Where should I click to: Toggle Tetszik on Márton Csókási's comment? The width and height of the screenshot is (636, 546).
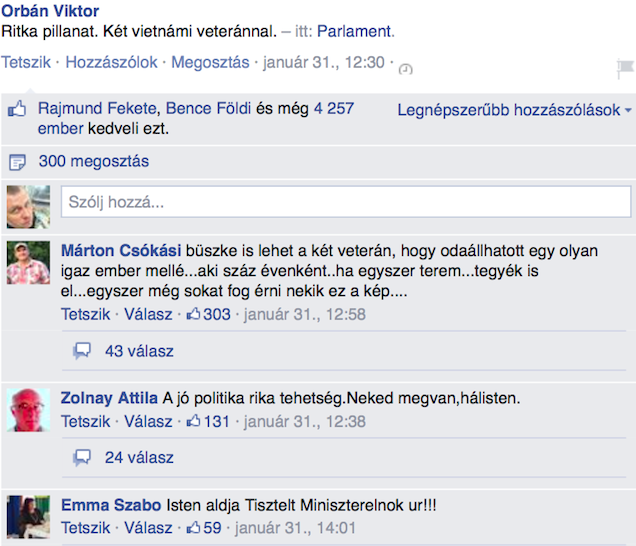click(x=86, y=315)
